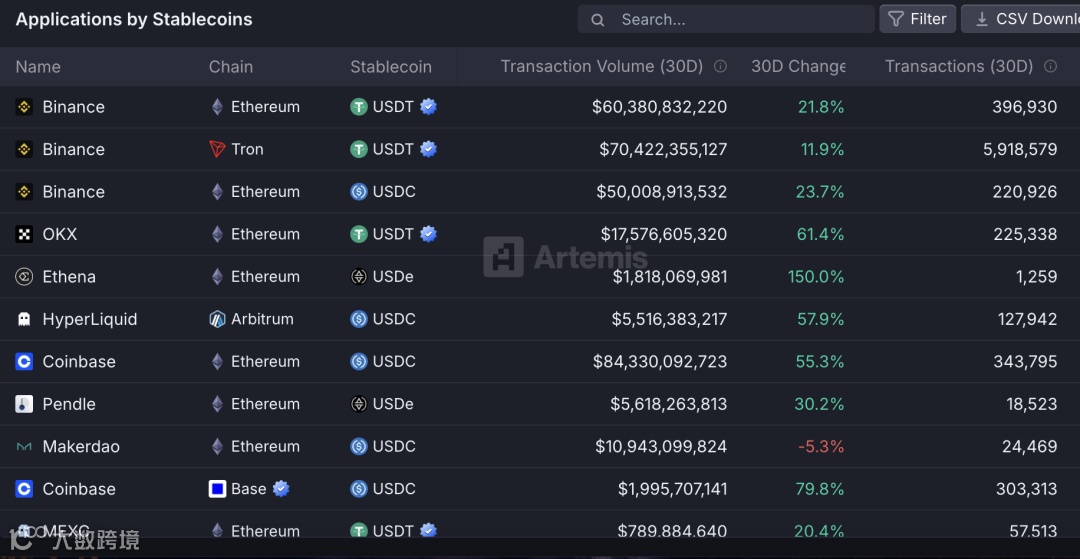Image resolution: width=1080 pixels, height=559 pixels.
Task: Click the OKX app logo
Action: coord(24,234)
